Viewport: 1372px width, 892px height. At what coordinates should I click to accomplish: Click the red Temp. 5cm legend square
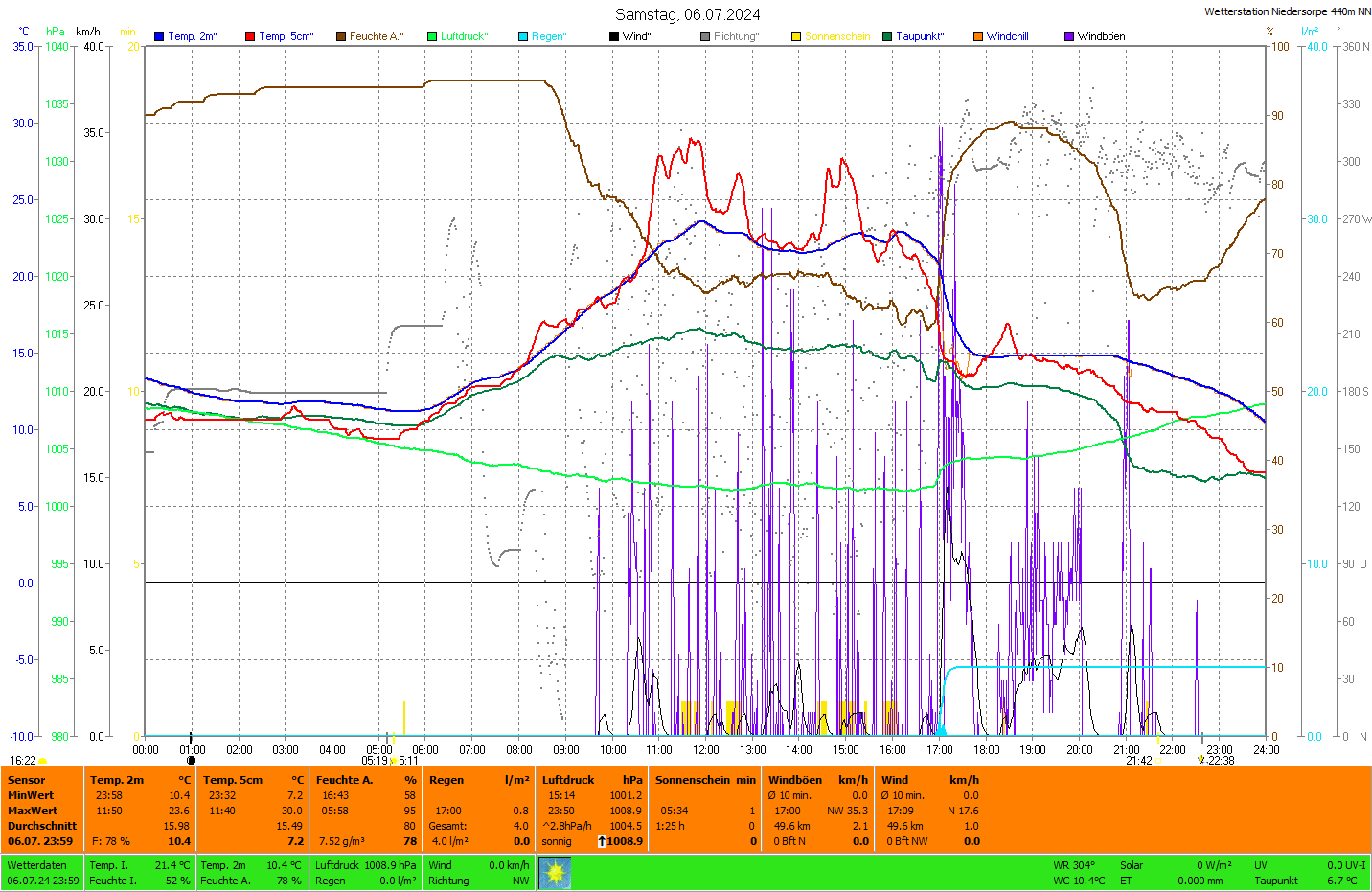pyautogui.click(x=250, y=36)
